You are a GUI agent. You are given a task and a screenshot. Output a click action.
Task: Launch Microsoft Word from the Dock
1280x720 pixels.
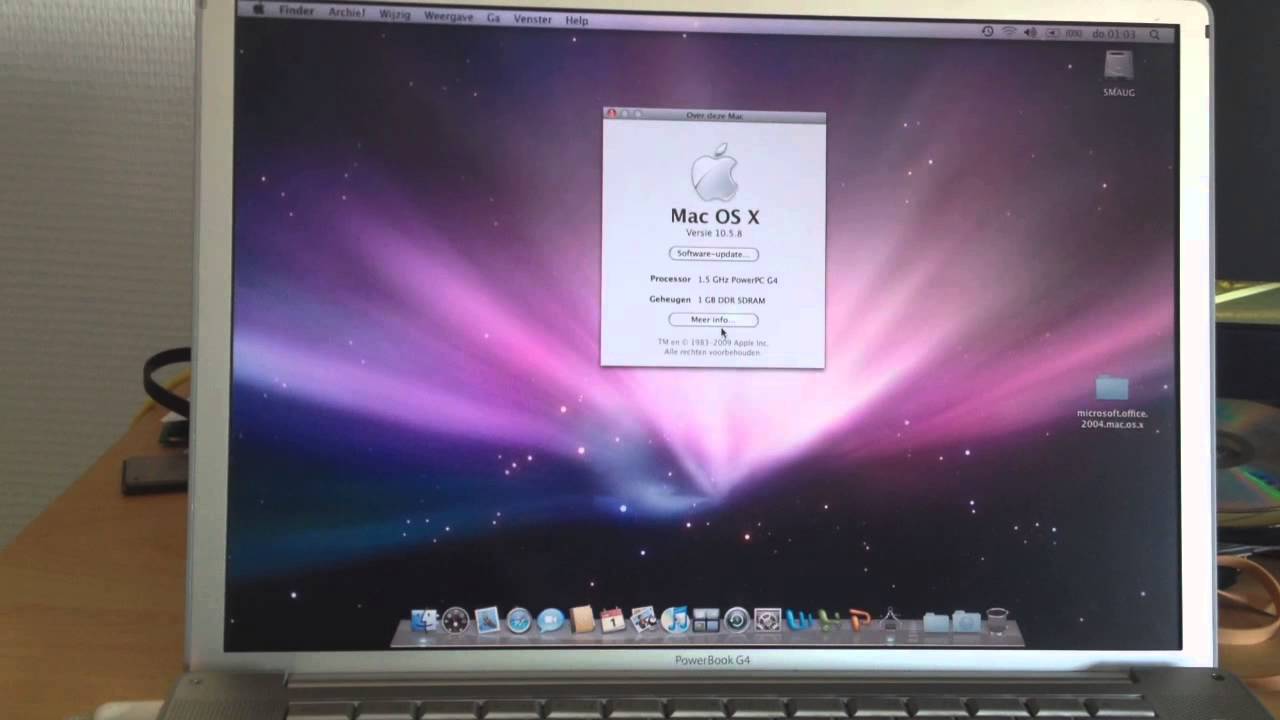tap(800, 621)
